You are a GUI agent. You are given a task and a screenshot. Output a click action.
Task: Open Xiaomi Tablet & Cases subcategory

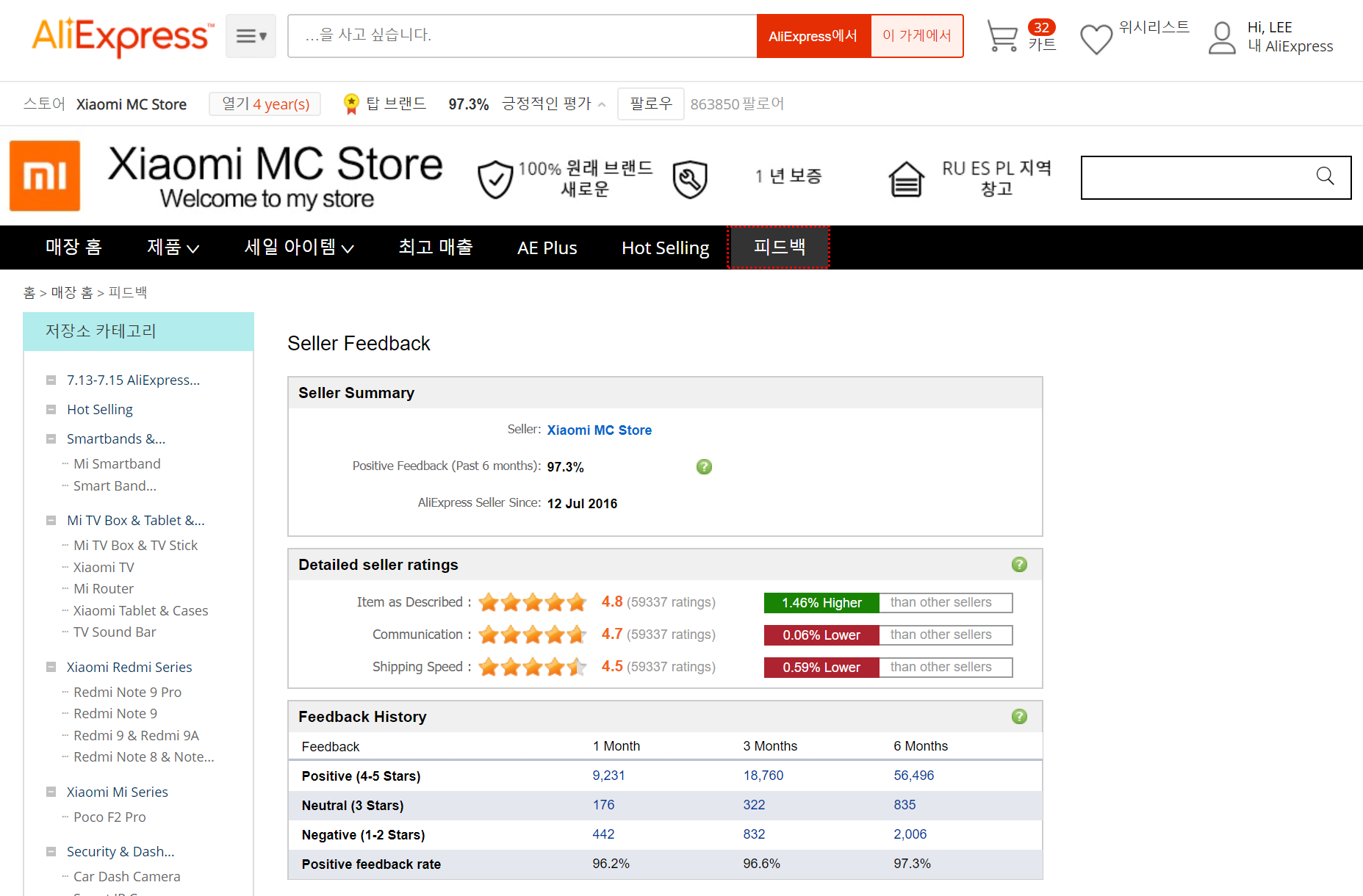click(x=140, y=610)
